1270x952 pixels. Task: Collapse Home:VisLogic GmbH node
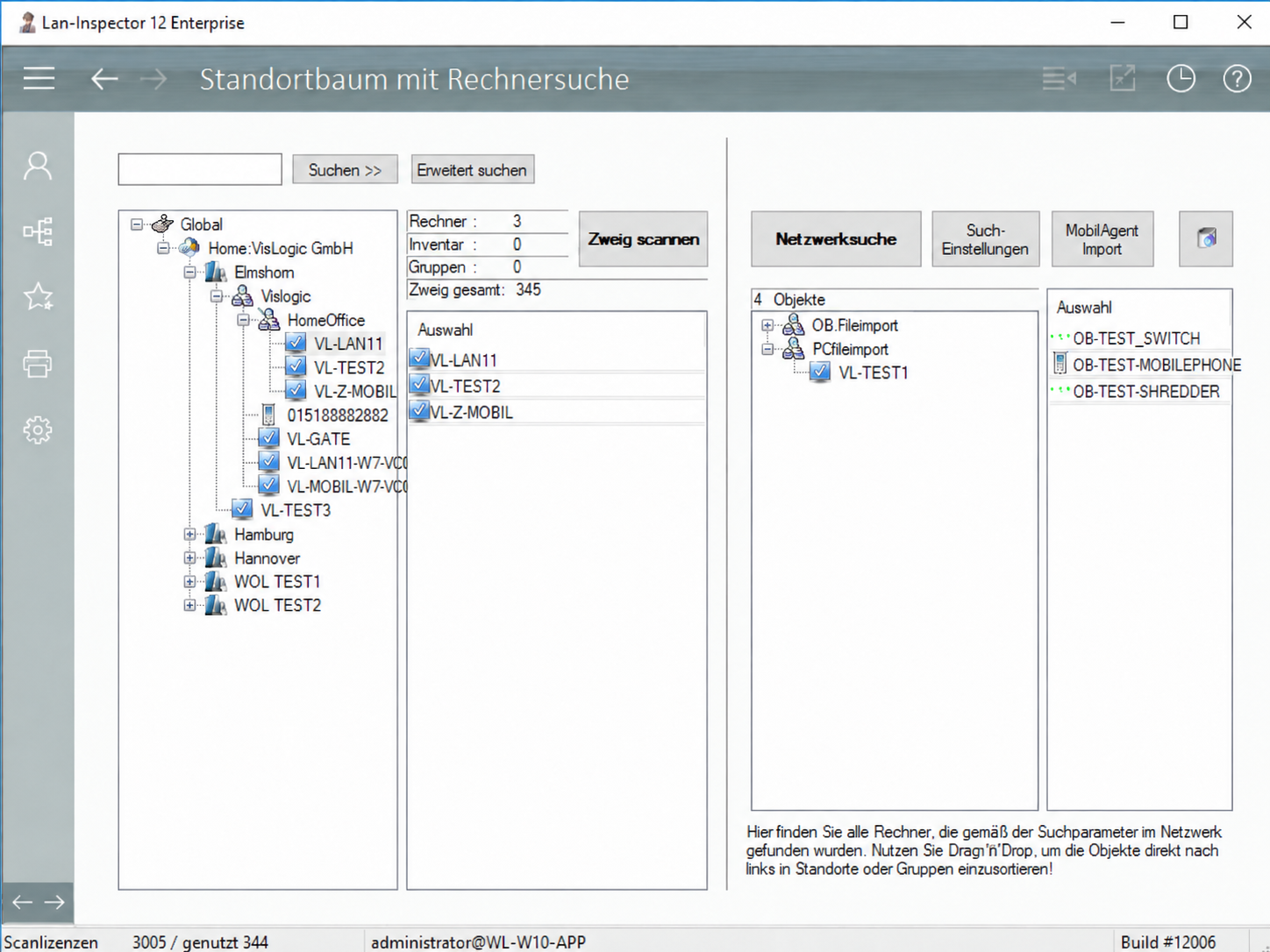(163, 248)
